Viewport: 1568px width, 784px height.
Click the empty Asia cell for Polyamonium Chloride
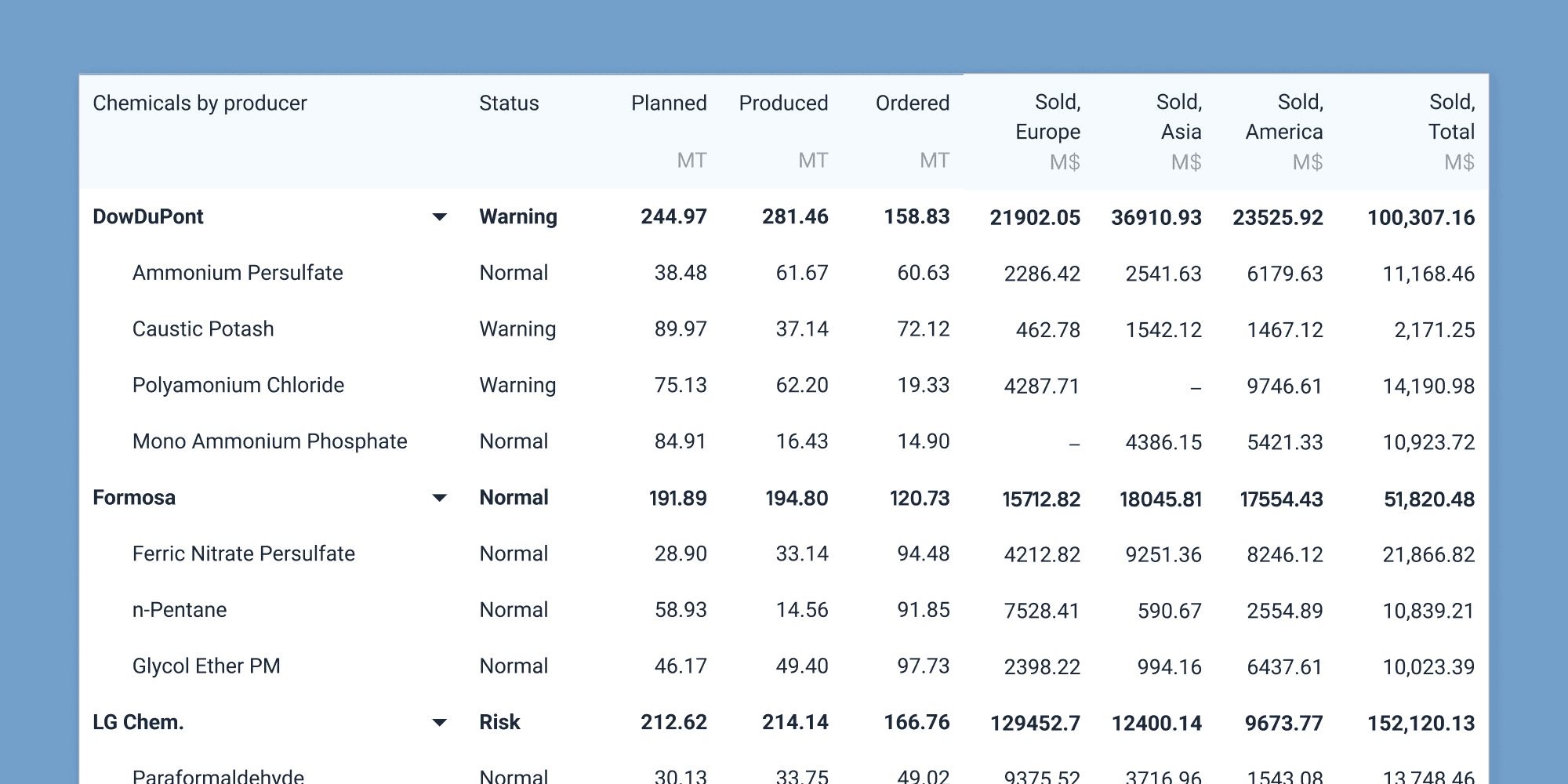click(1196, 387)
